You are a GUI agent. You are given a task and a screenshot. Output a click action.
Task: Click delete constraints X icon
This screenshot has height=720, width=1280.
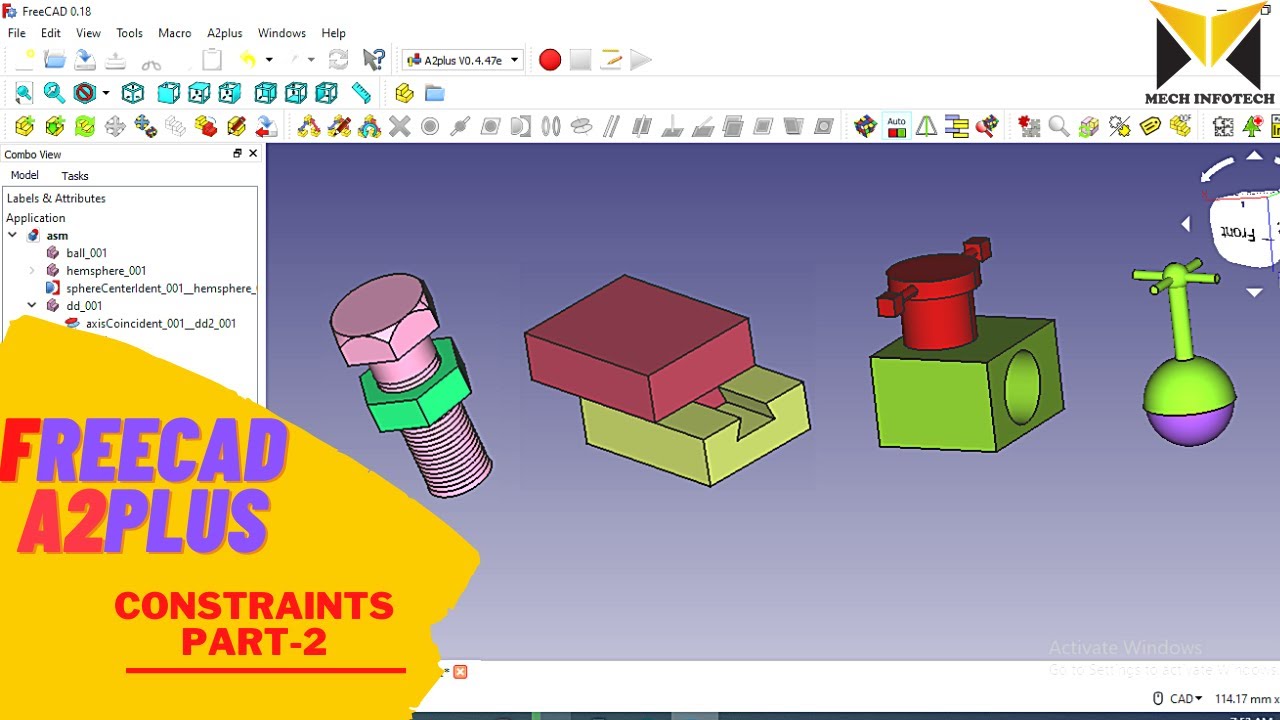400,126
